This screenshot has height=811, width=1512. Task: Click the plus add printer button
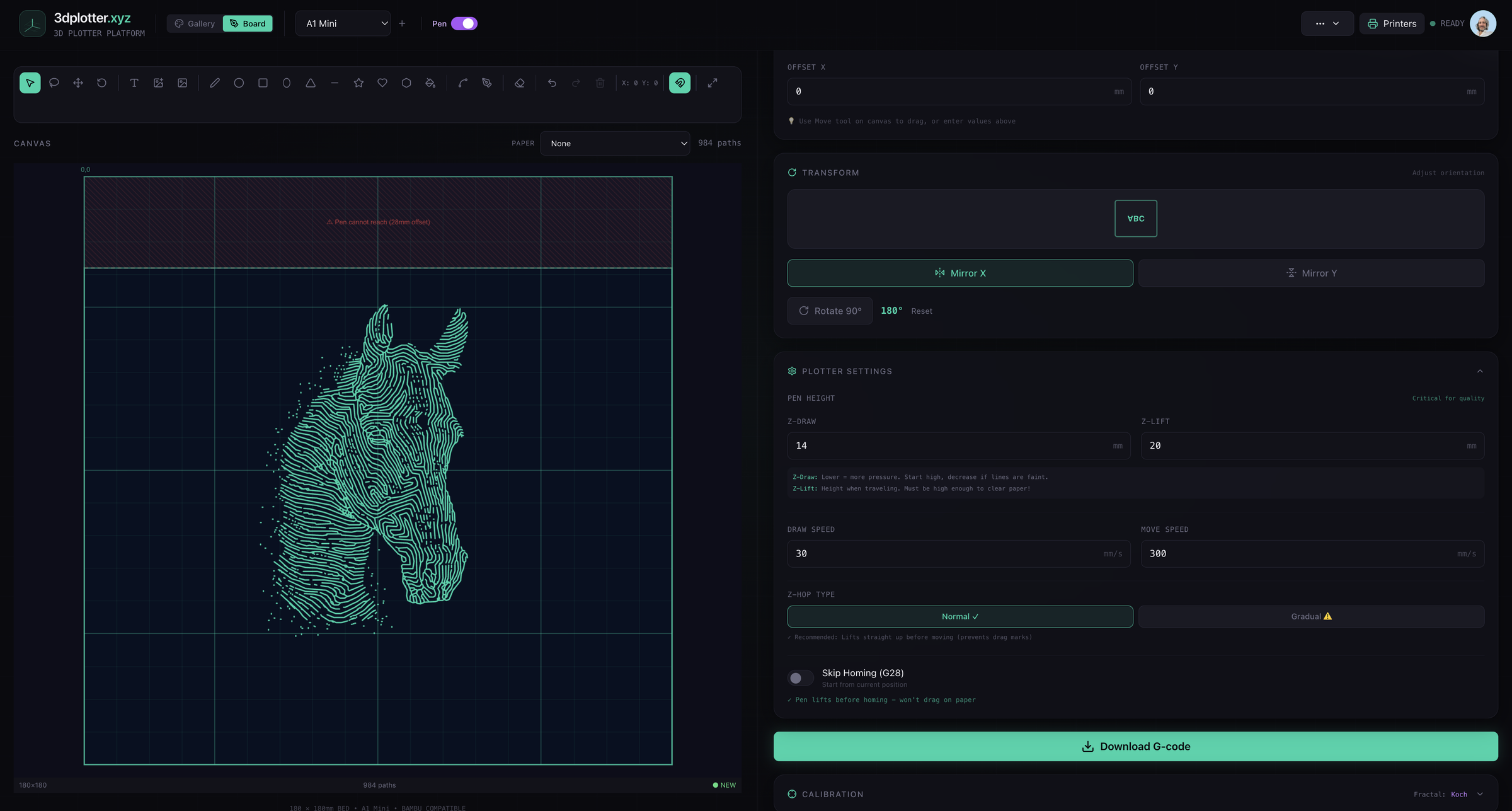[402, 24]
